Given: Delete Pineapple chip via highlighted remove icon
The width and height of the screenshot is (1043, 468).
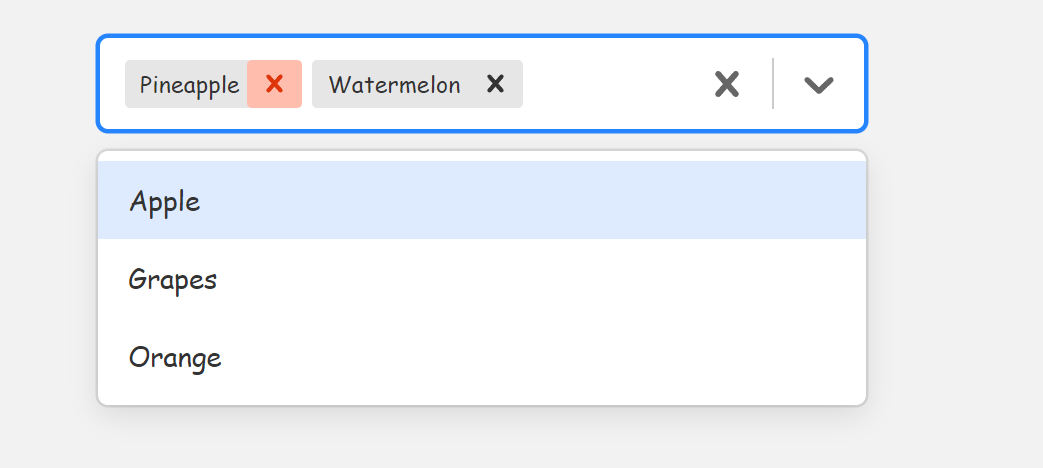Looking at the screenshot, I should [x=274, y=84].
